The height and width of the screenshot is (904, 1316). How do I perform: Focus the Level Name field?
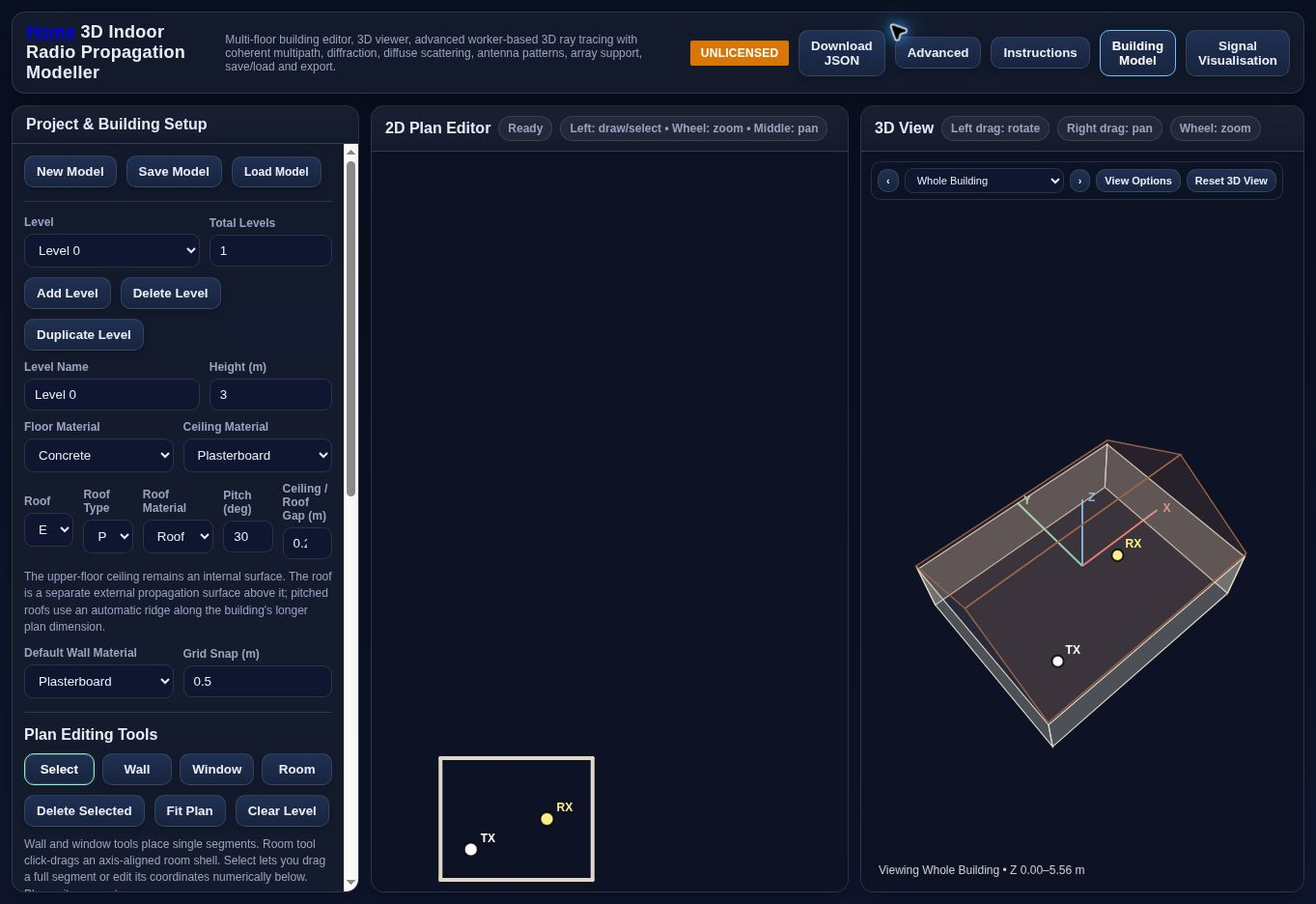(112, 394)
